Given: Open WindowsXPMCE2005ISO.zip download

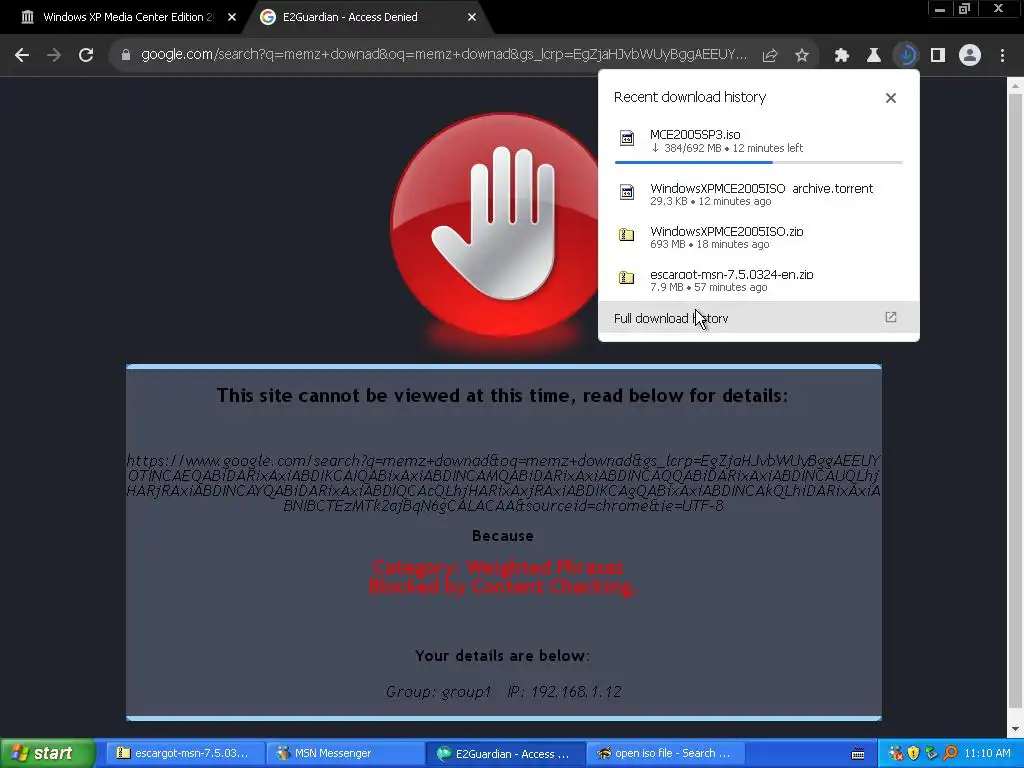Looking at the screenshot, I should (758, 237).
